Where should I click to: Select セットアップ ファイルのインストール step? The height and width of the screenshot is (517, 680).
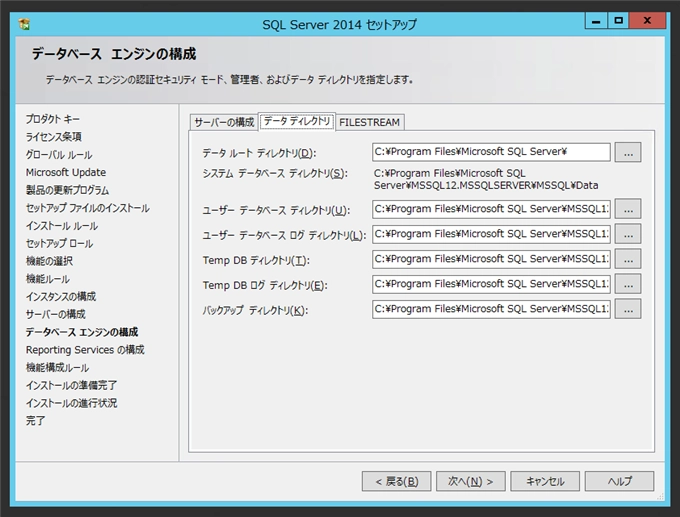click(x=88, y=208)
